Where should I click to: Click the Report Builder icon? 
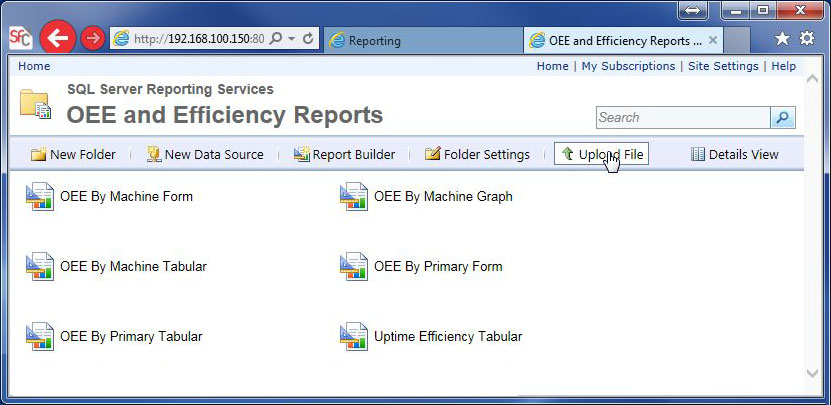302,154
